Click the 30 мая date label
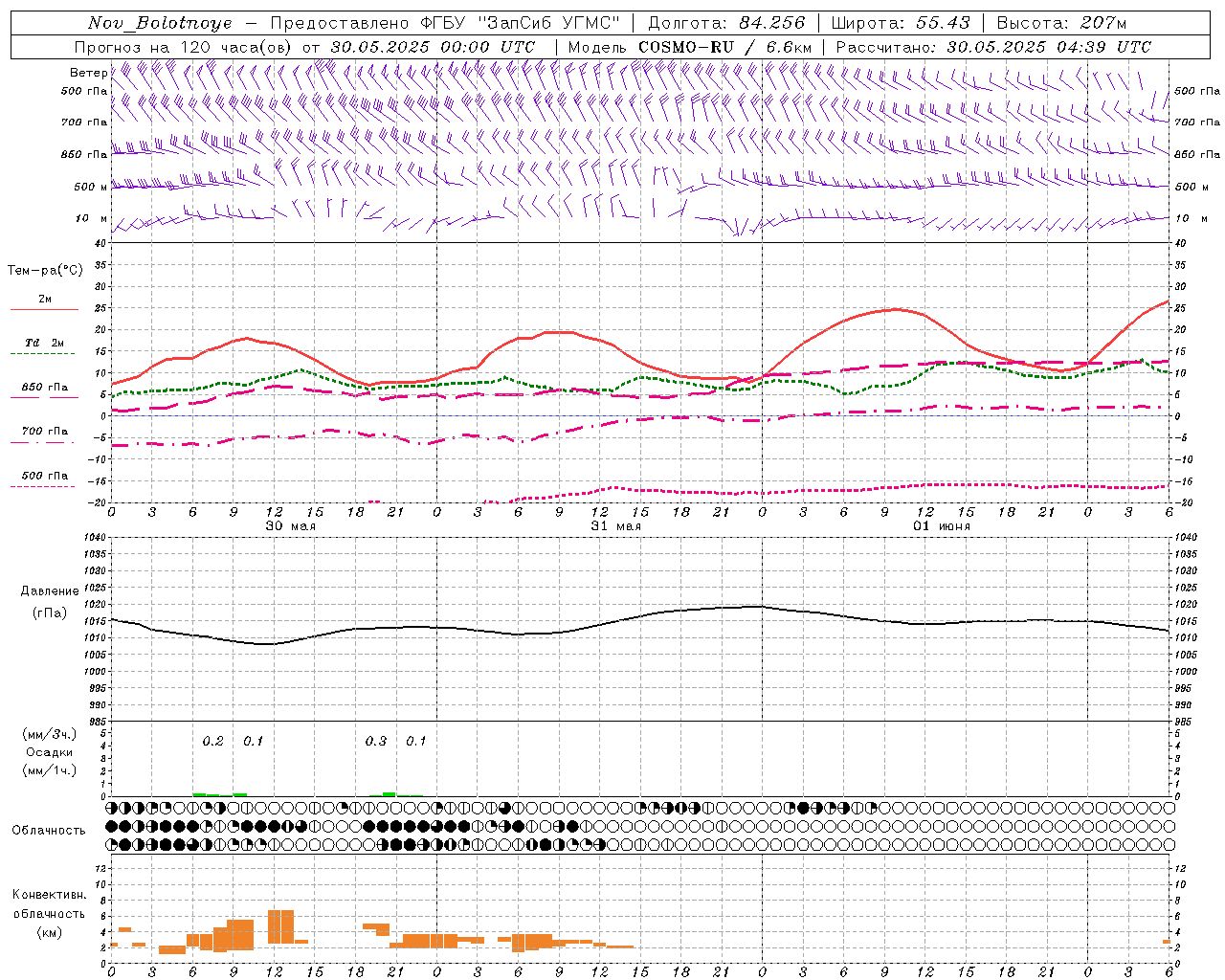This screenshot has width=1225, height=980. [x=290, y=526]
